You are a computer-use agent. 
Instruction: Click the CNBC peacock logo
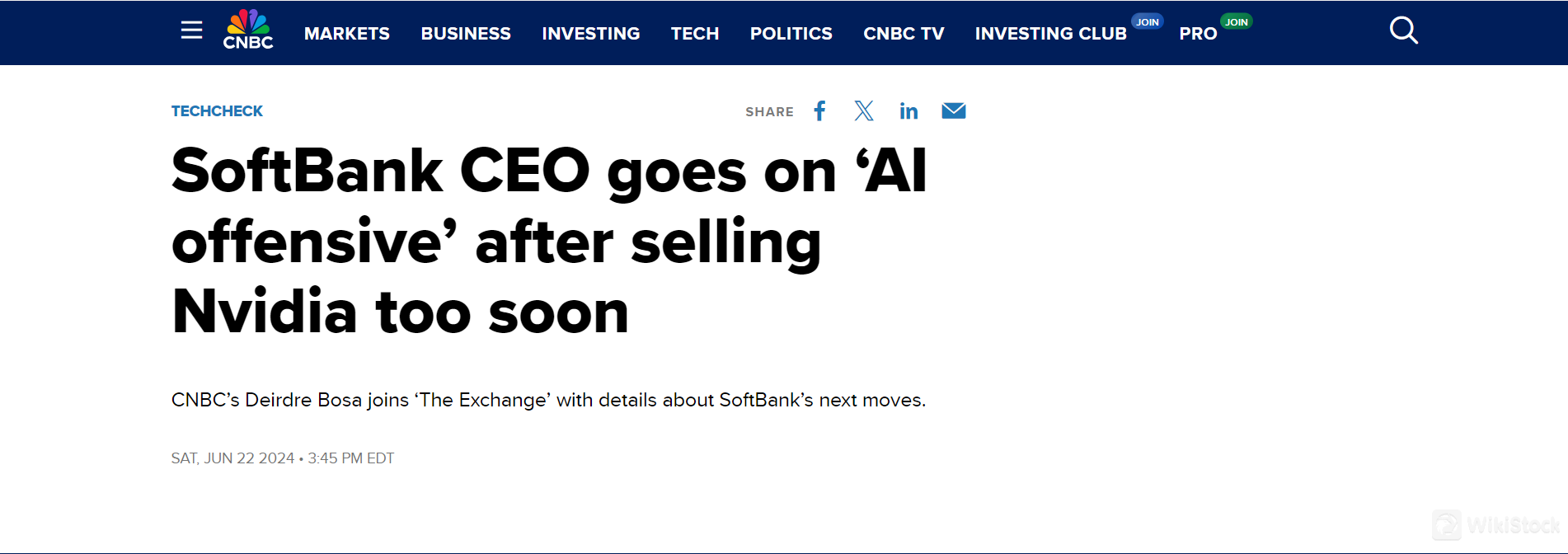click(248, 31)
